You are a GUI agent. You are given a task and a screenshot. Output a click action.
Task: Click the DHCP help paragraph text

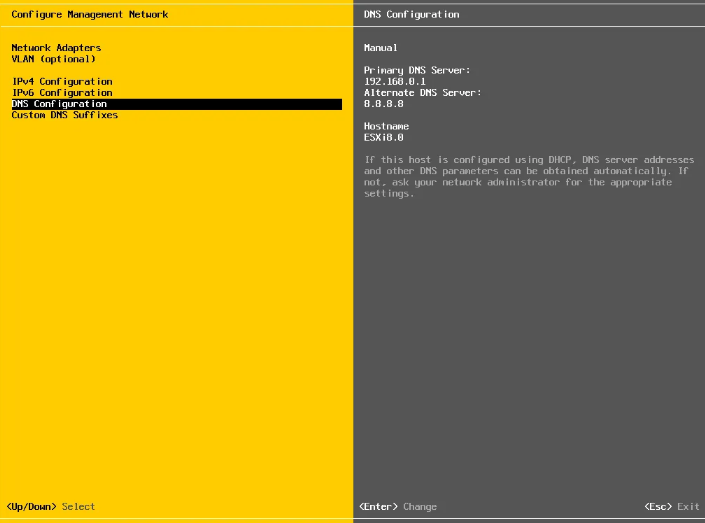click(x=529, y=177)
